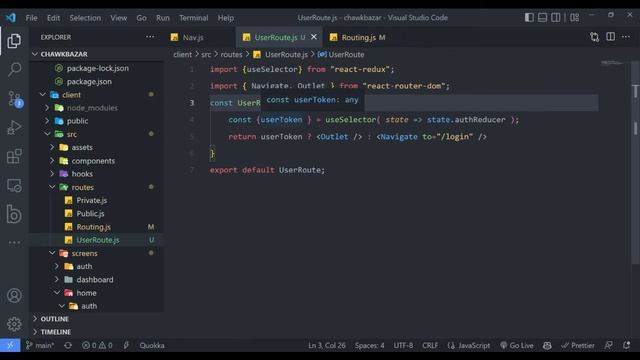Image resolution: width=640 pixels, height=360 pixels.
Task: Close the UserRoute.js tab
Action: pyautogui.click(x=313, y=37)
